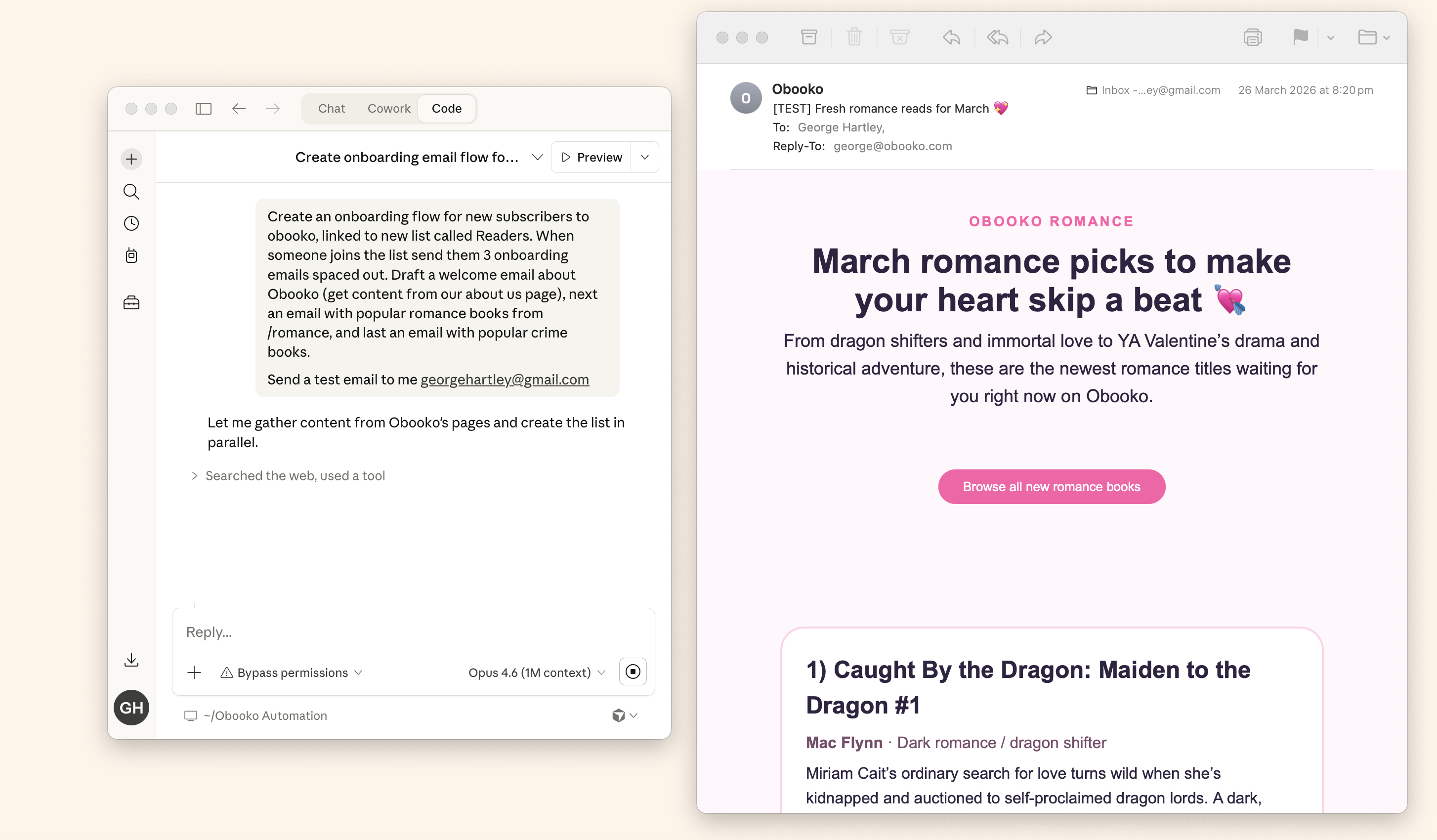Viewport: 1437px width, 840px height.
Task: Forward the Obooko email
Action: (1042, 37)
